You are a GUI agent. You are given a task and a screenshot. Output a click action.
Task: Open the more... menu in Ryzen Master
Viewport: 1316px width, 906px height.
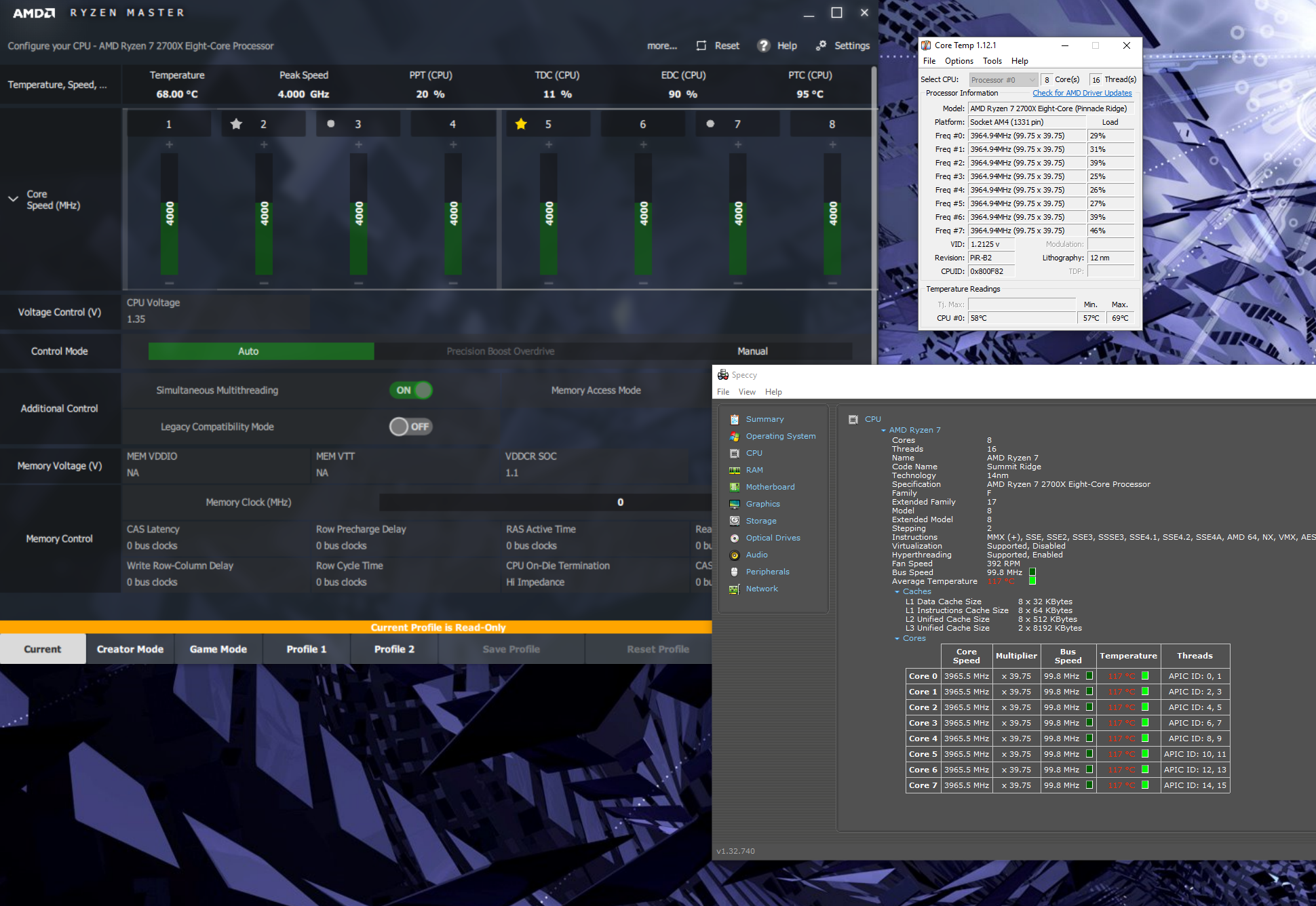click(x=662, y=45)
